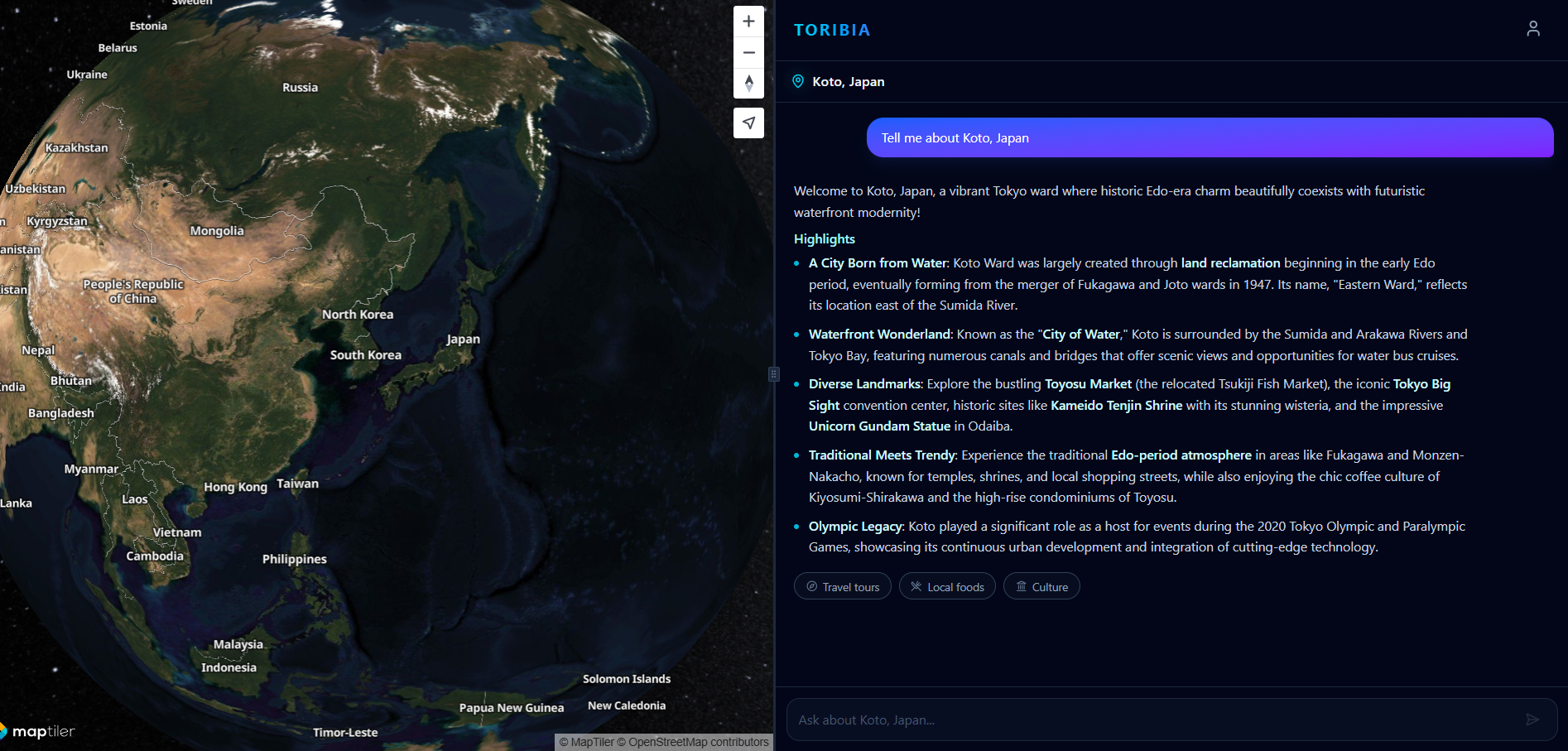Click the Highlights heading
The width and height of the screenshot is (1568, 751).
point(824,238)
